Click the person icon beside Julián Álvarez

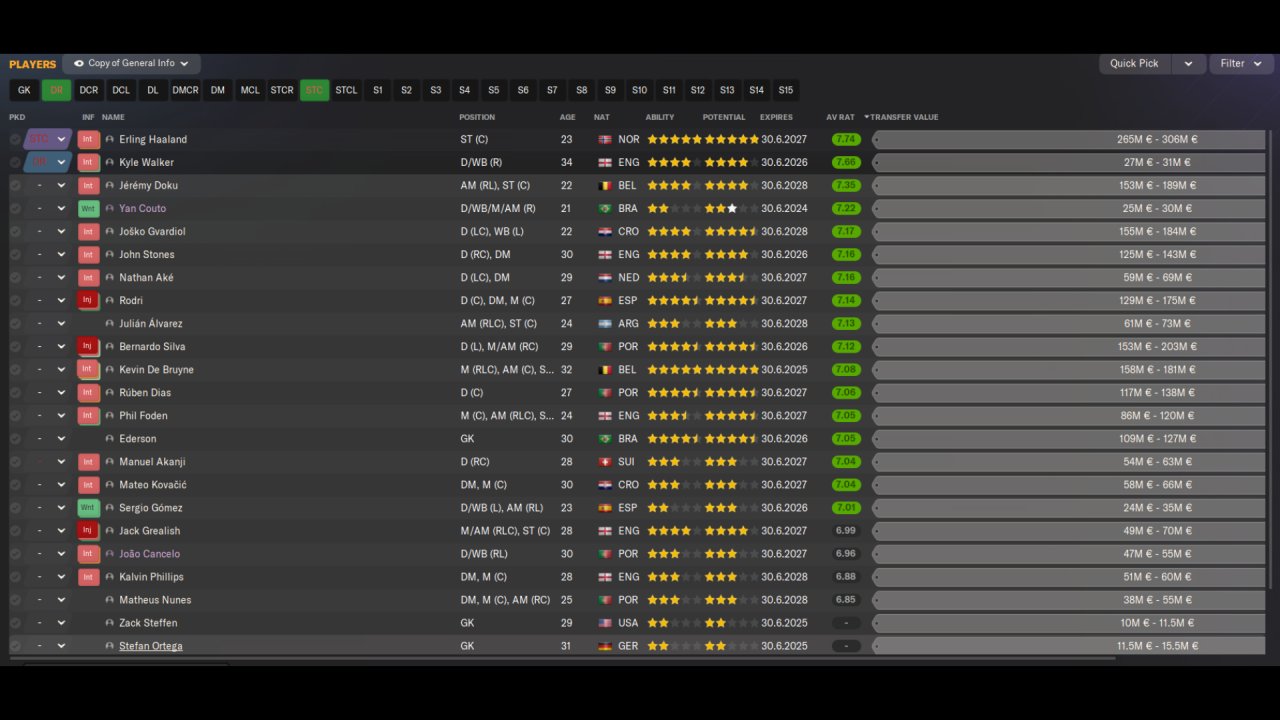[110, 324]
